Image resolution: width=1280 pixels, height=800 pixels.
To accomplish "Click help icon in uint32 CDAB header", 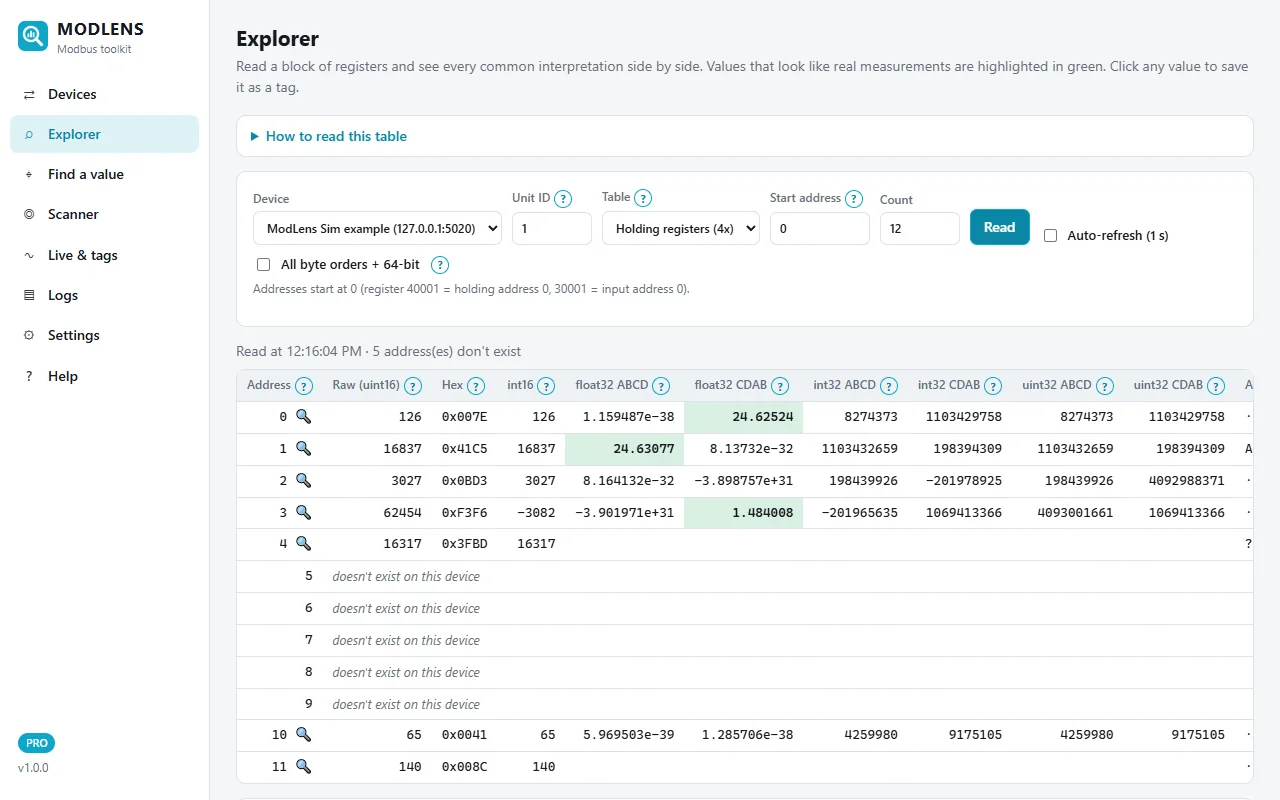I will [x=1216, y=385].
